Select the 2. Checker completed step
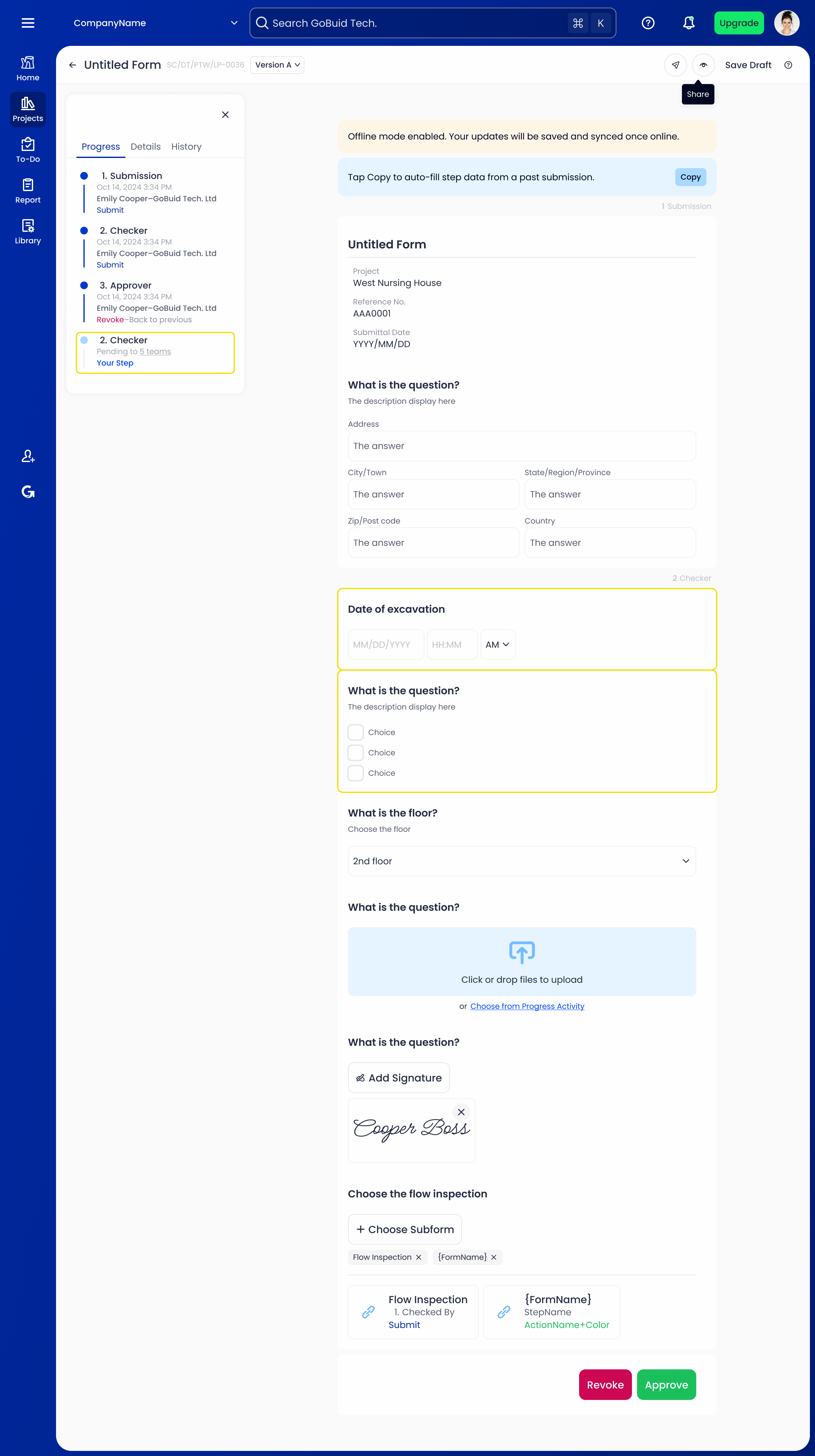 click(156, 247)
